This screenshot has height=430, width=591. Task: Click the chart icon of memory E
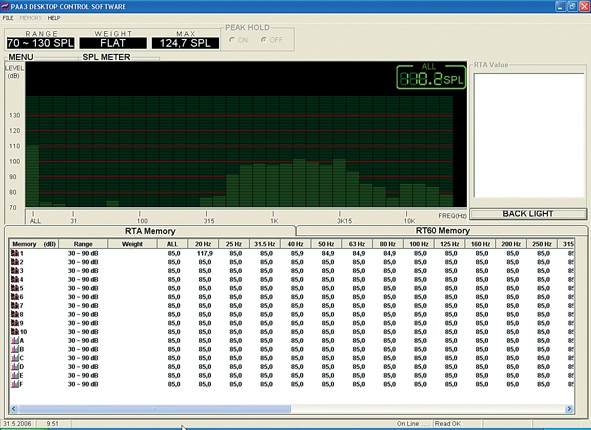(x=15, y=375)
